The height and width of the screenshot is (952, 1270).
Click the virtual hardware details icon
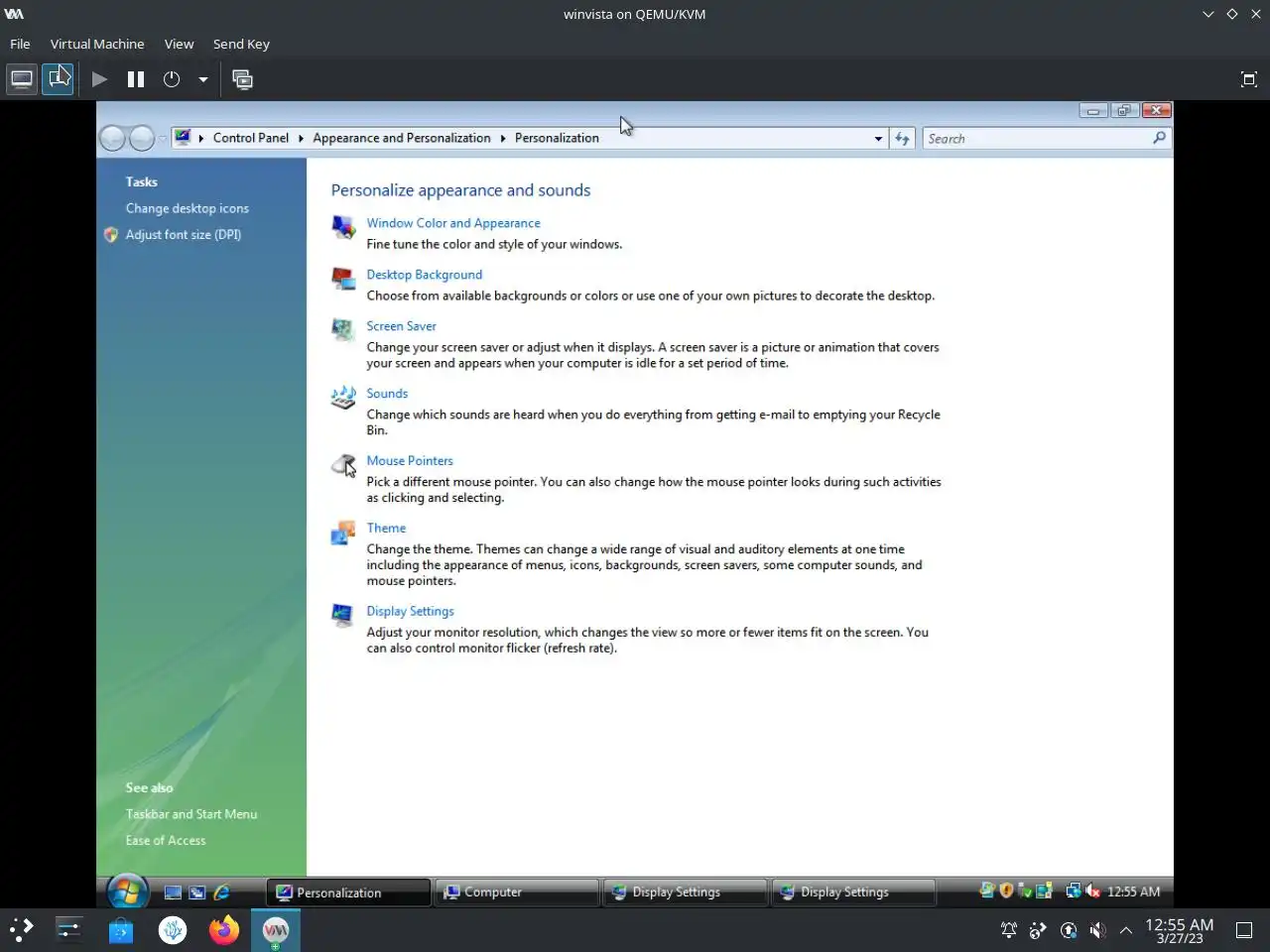point(58,79)
